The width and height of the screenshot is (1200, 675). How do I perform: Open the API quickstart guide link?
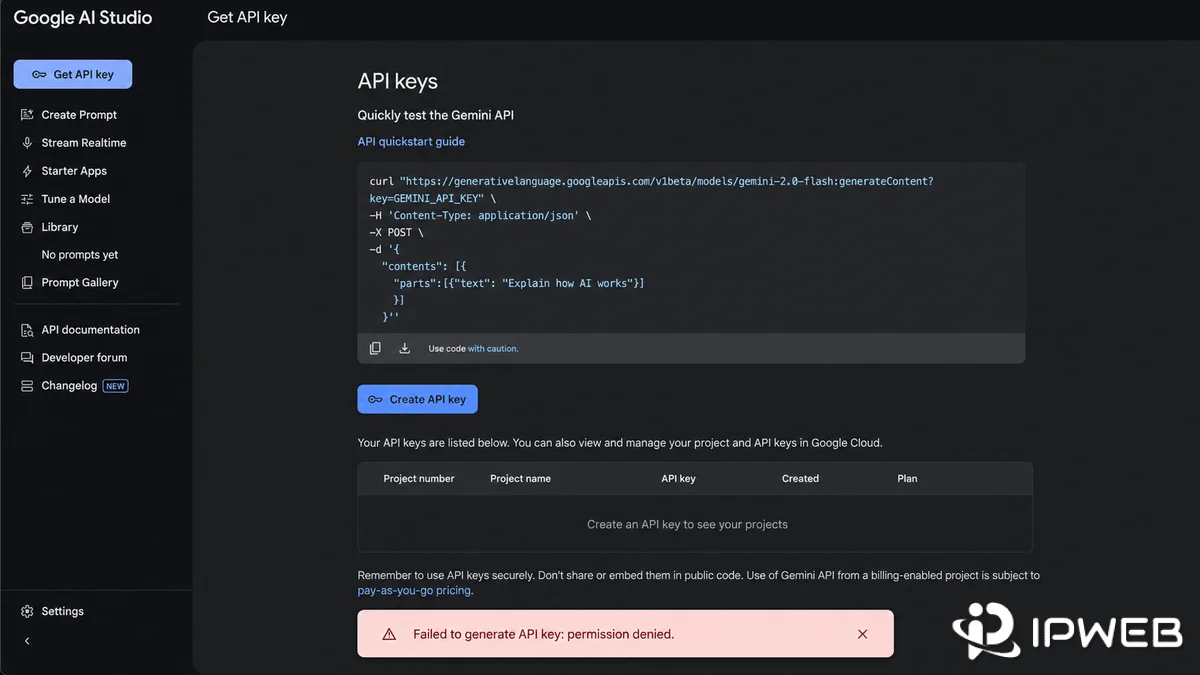(x=411, y=142)
